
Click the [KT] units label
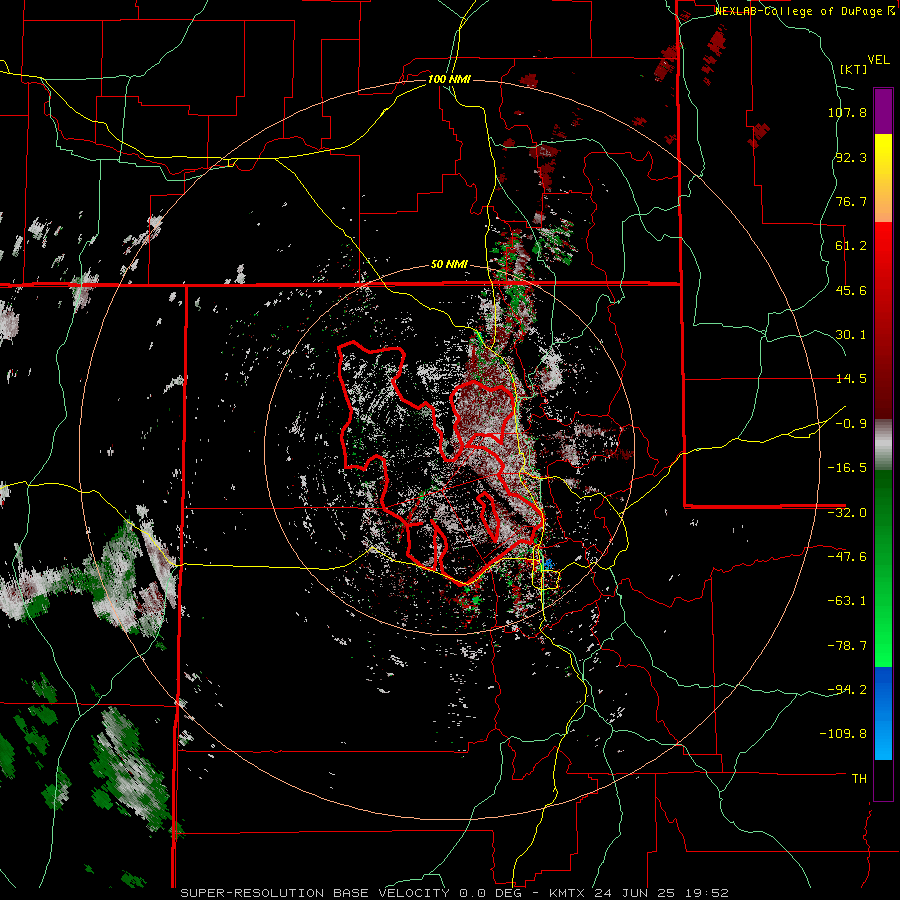click(x=854, y=69)
